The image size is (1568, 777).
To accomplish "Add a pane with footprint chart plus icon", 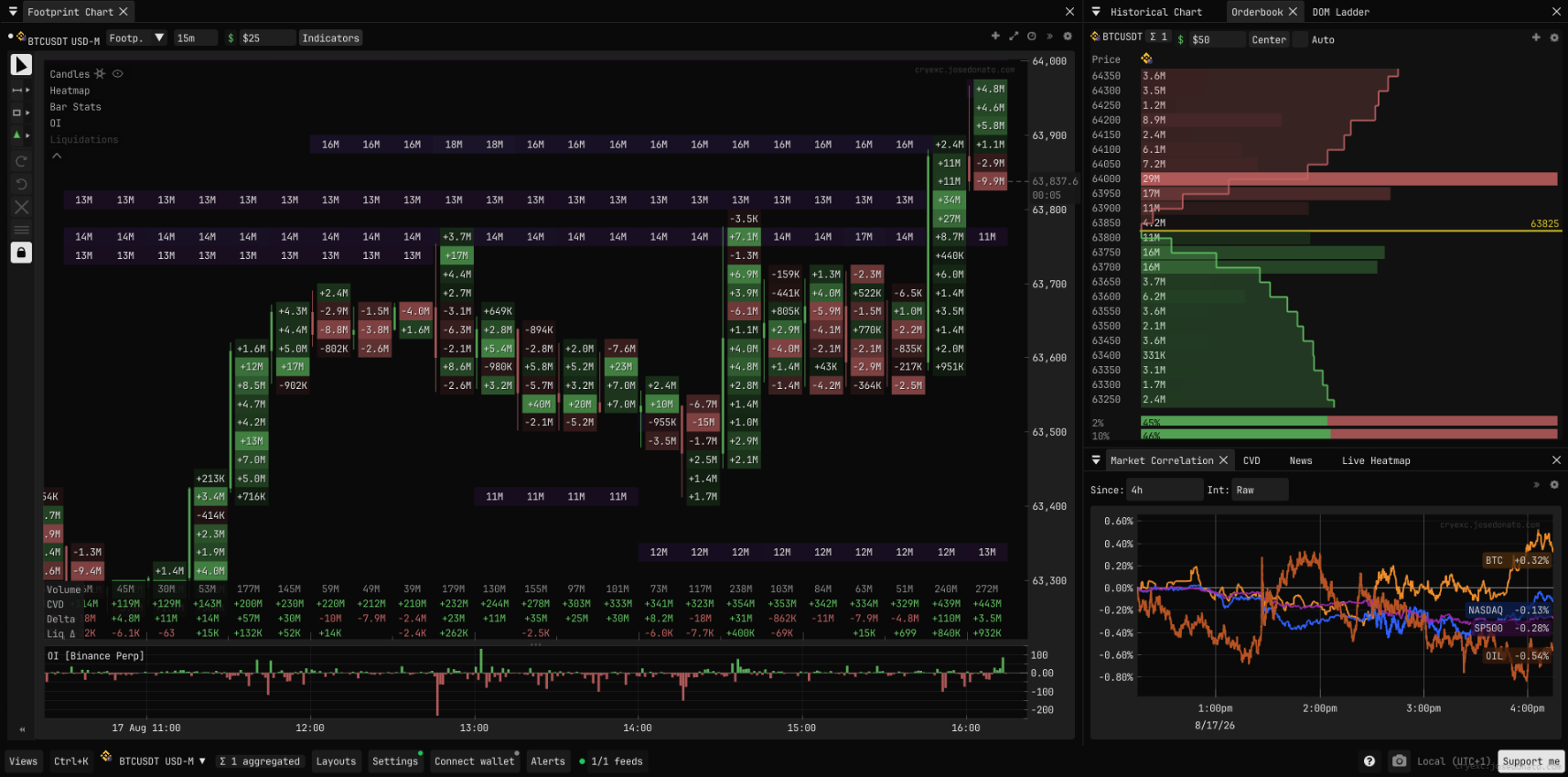I will pos(995,37).
